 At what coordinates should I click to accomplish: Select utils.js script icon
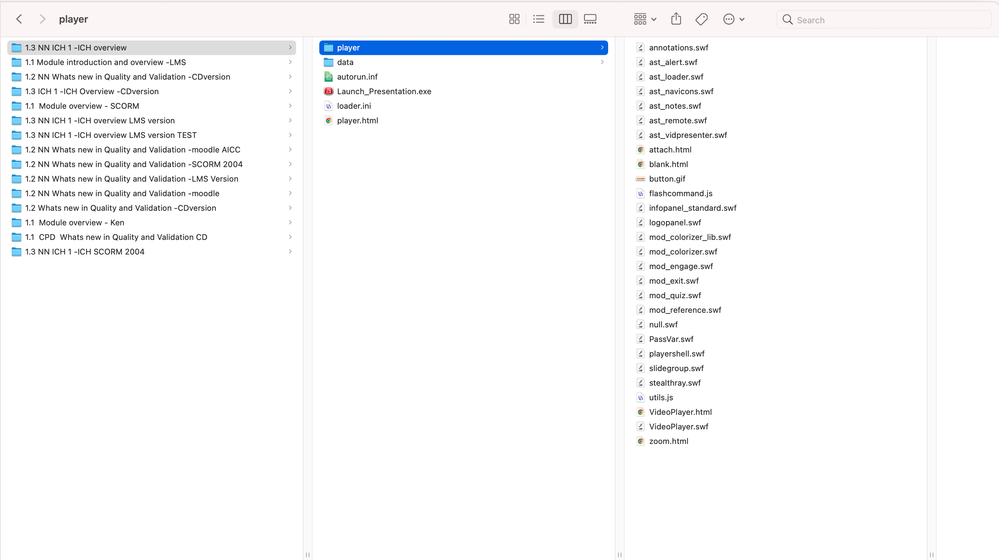coord(641,398)
